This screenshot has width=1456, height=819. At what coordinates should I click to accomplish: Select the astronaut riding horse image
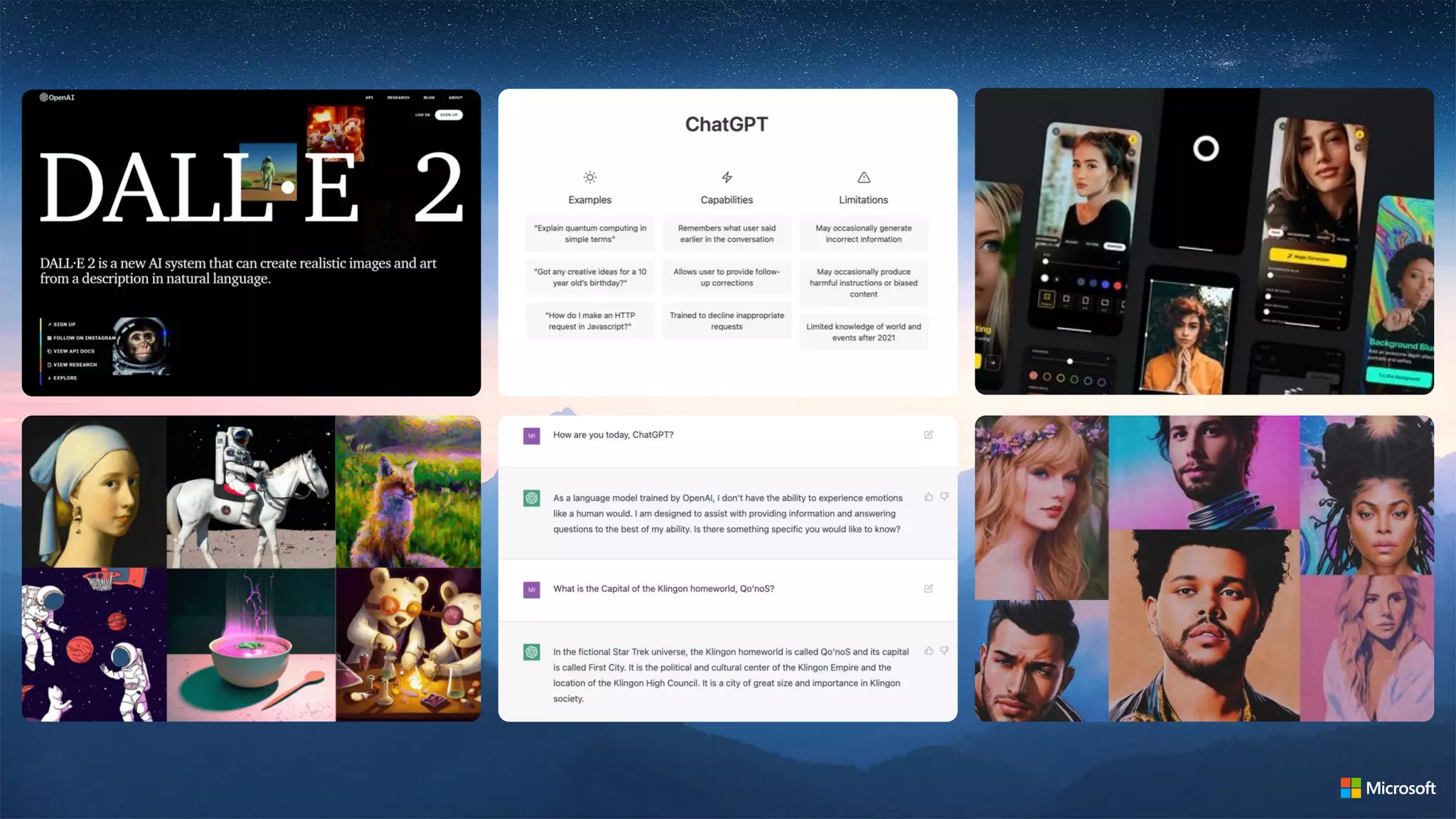pyautogui.click(x=250, y=491)
